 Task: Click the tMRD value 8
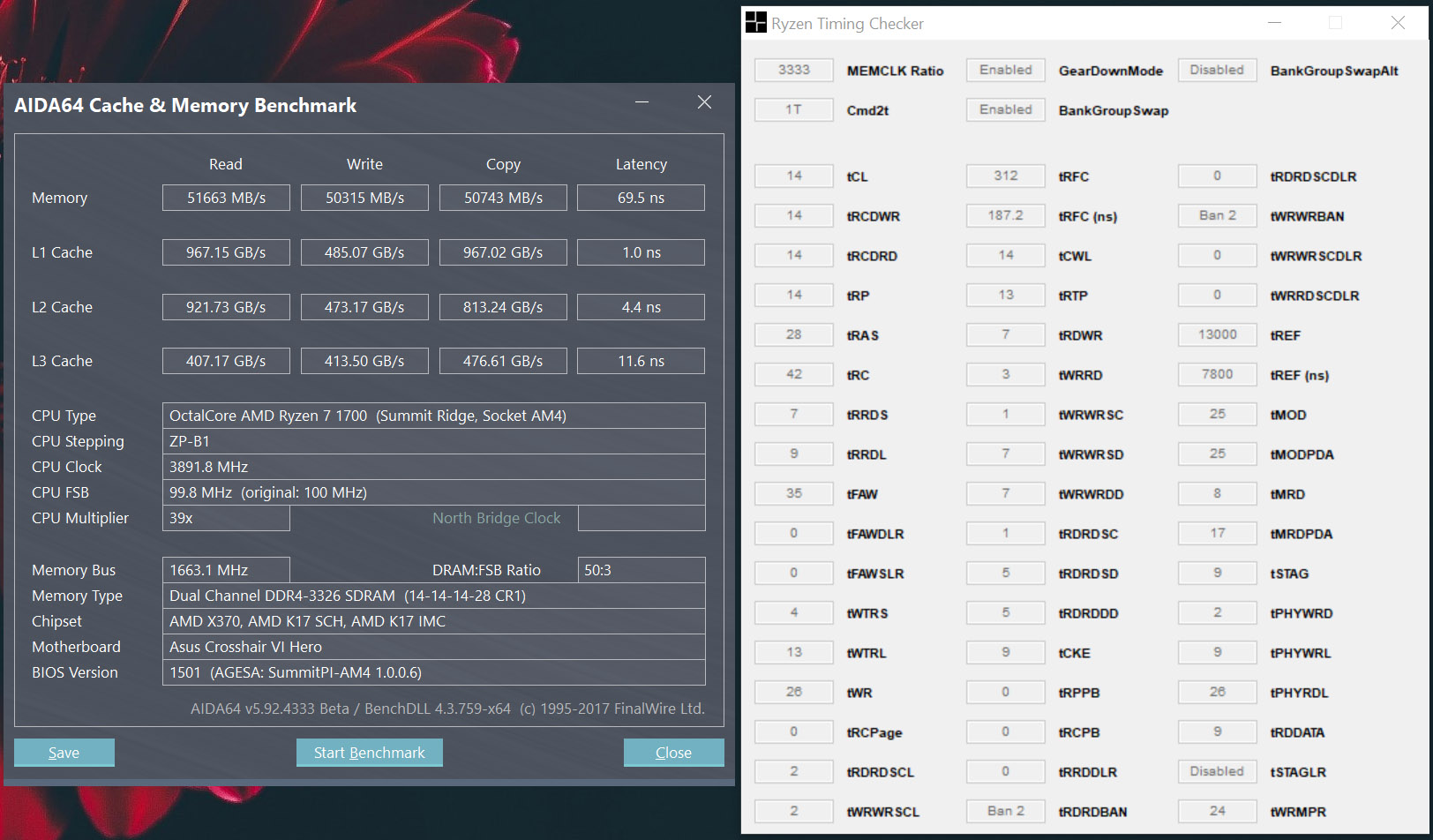pos(1217,493)
